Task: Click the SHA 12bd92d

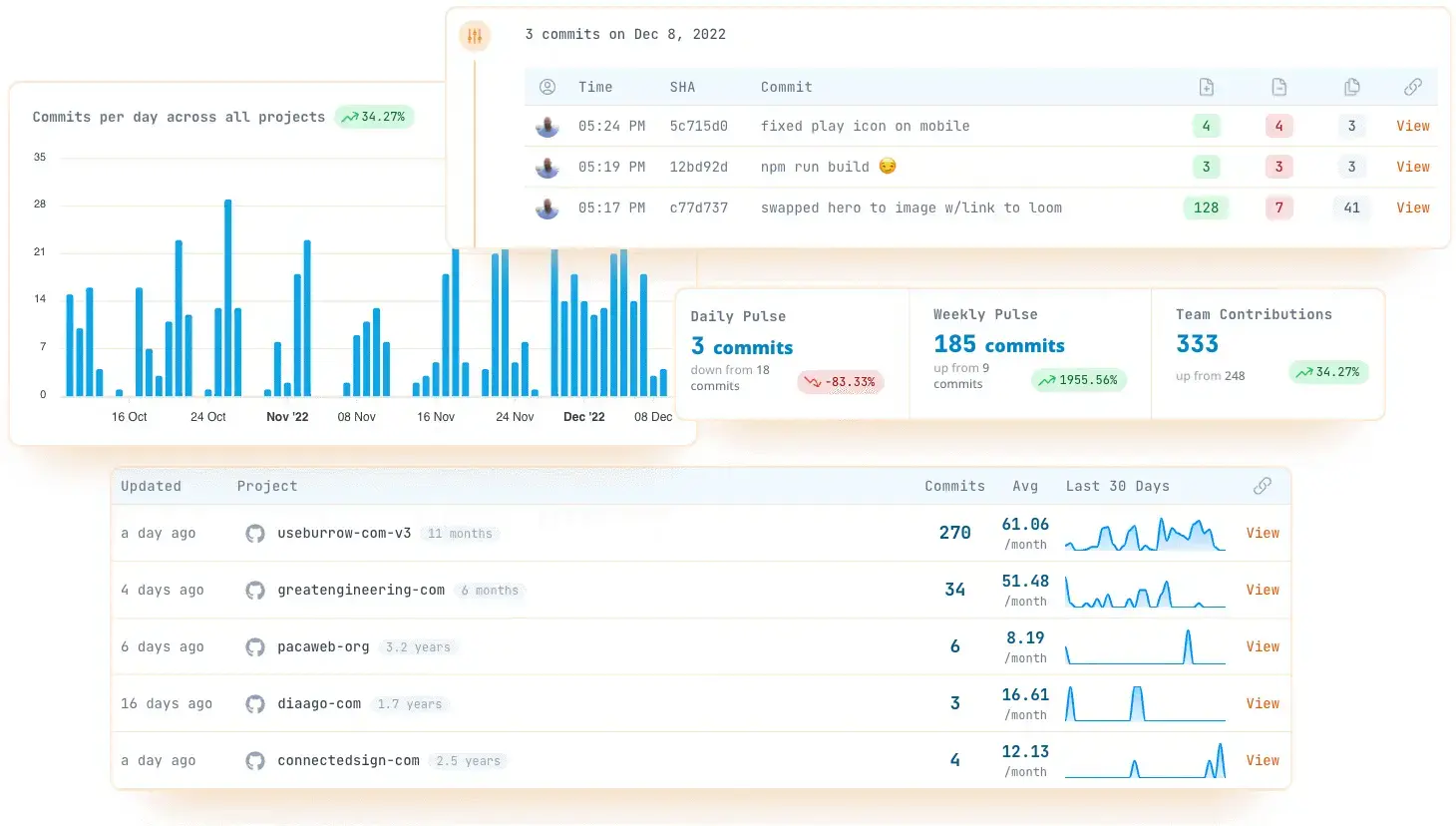Action: tap(698, 167)
